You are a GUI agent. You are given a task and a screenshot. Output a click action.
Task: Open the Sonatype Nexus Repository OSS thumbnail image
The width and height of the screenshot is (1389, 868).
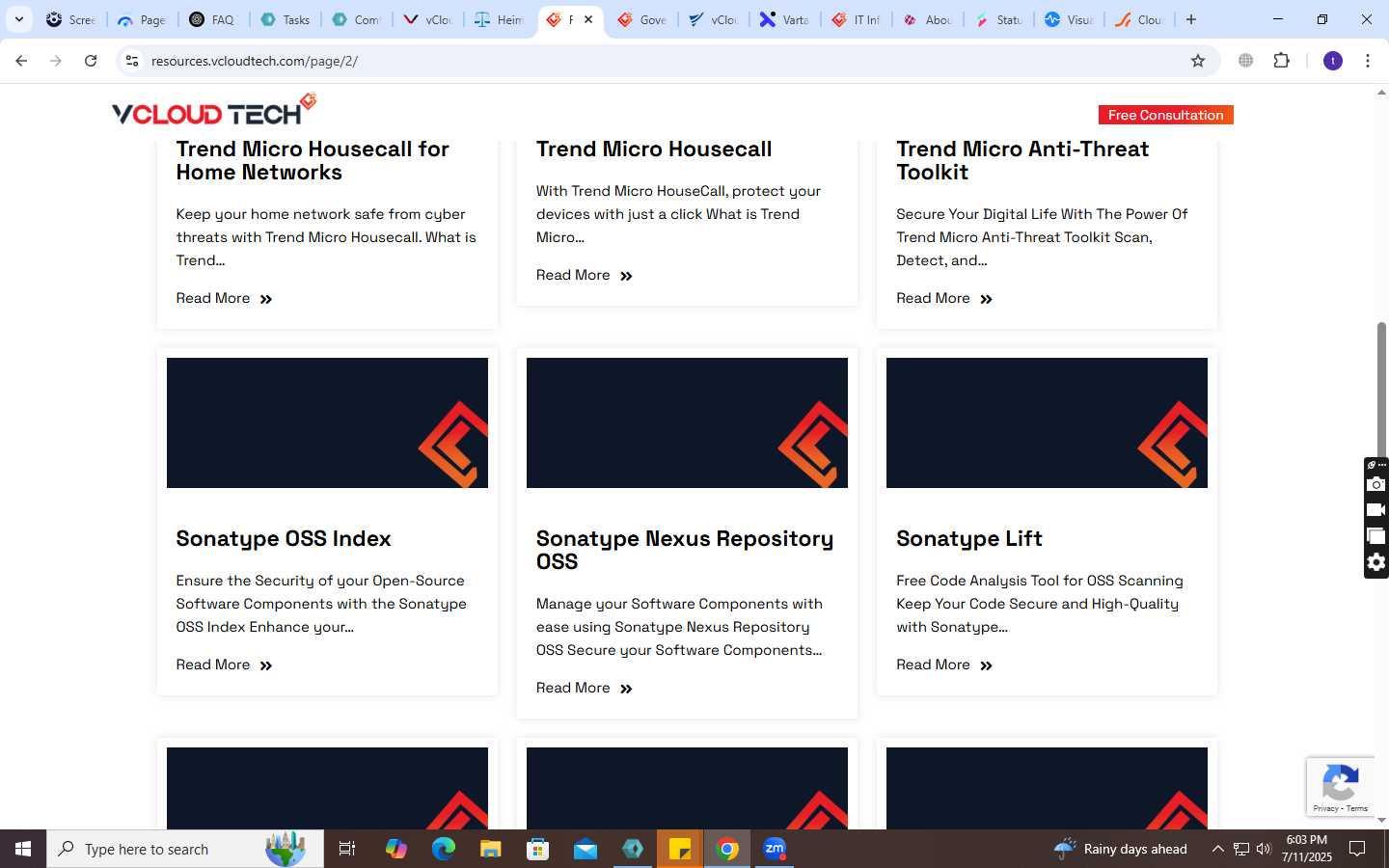[687, 422]
